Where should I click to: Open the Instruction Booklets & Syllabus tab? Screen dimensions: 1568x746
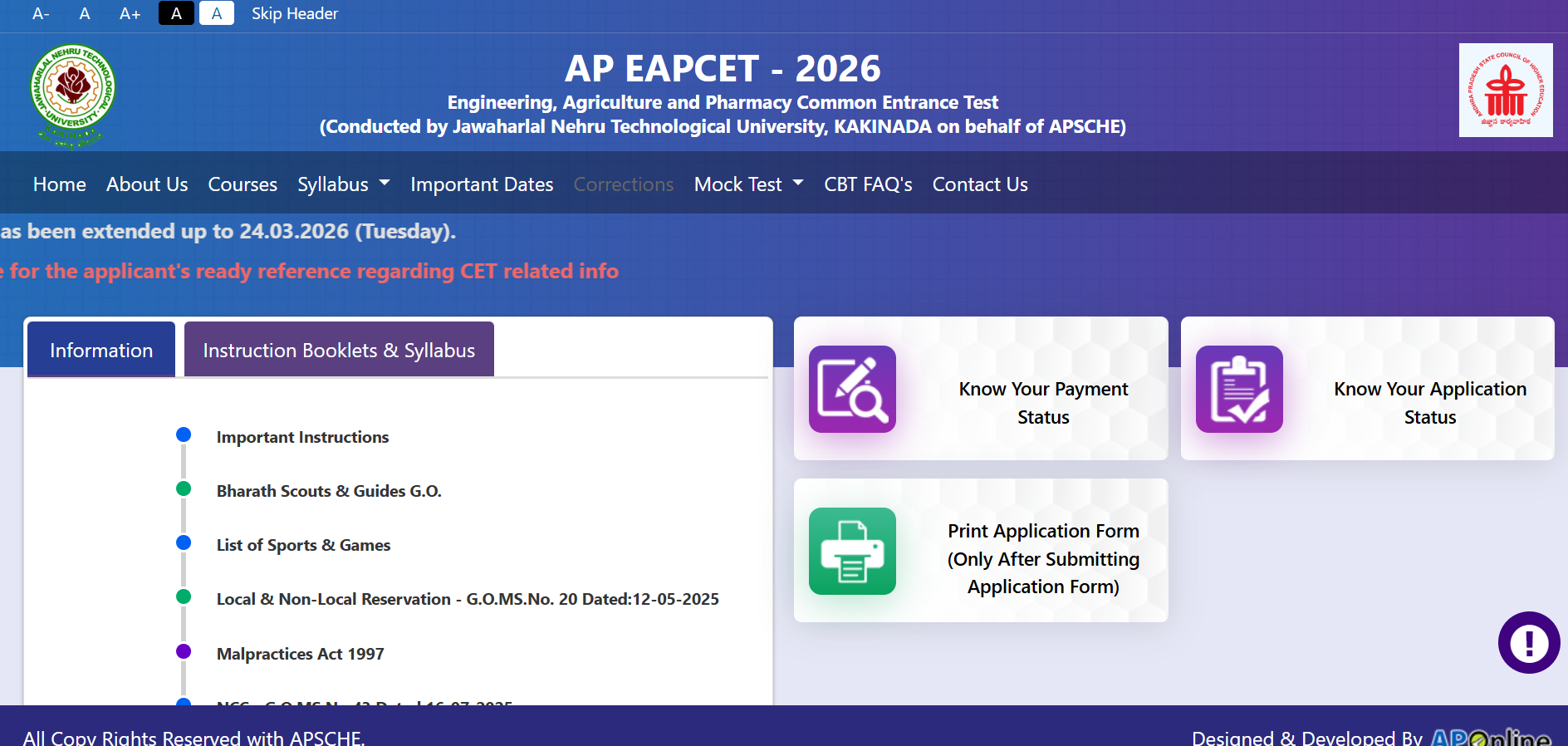(339, 351)
